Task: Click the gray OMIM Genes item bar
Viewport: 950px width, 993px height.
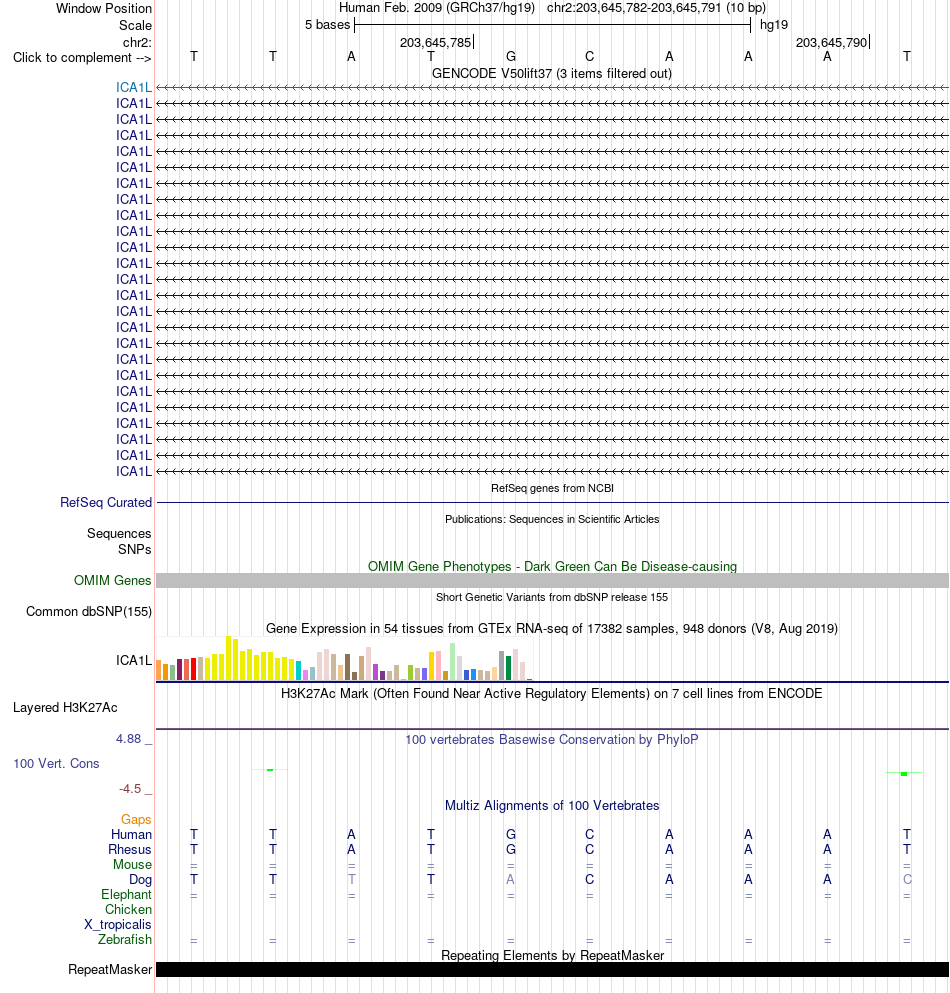Action: (x=552, y=580)
